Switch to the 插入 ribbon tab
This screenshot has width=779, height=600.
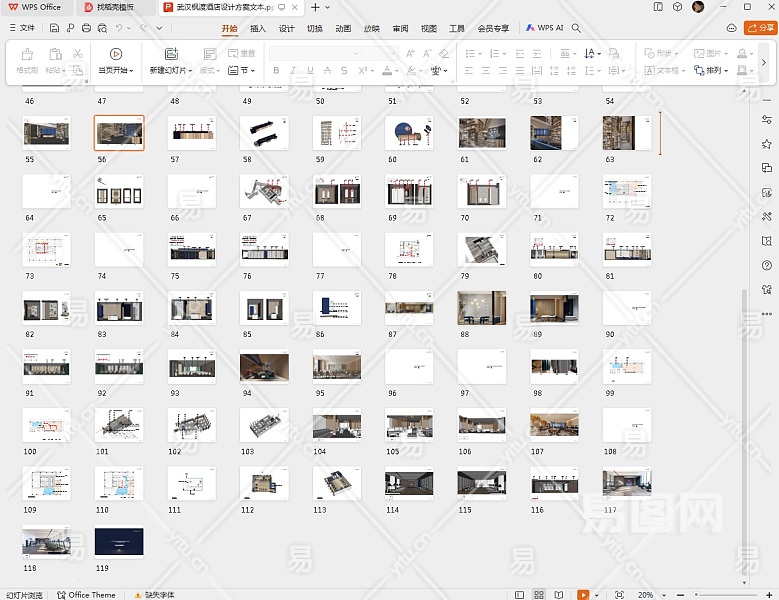click(258, 28)
